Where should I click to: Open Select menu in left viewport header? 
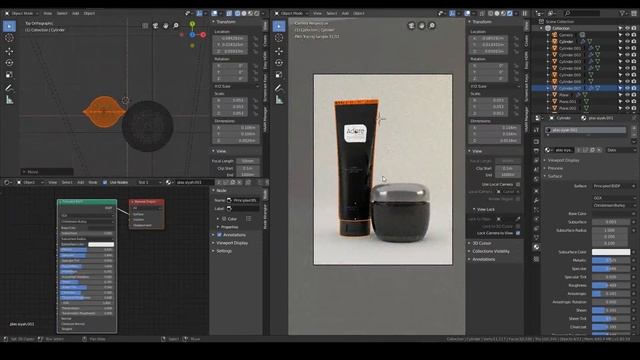tap(62, 13)
